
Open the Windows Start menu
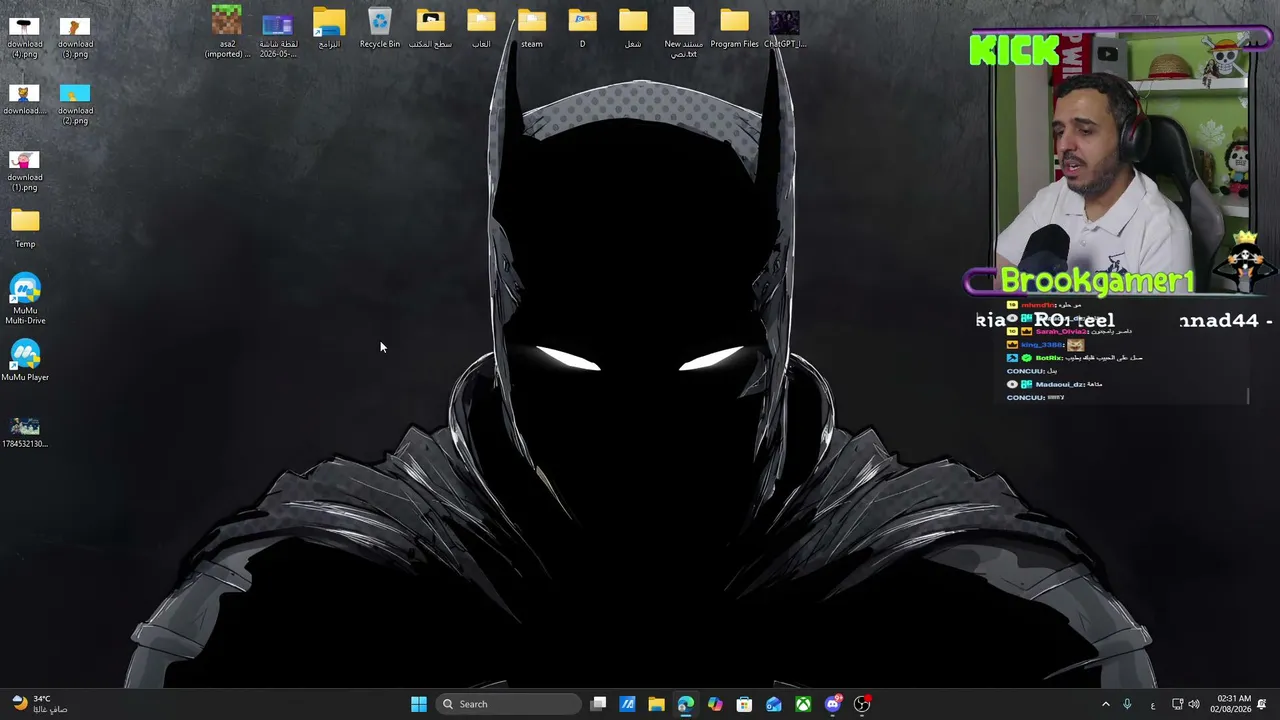pyautogui.click(x=419, y=704)
